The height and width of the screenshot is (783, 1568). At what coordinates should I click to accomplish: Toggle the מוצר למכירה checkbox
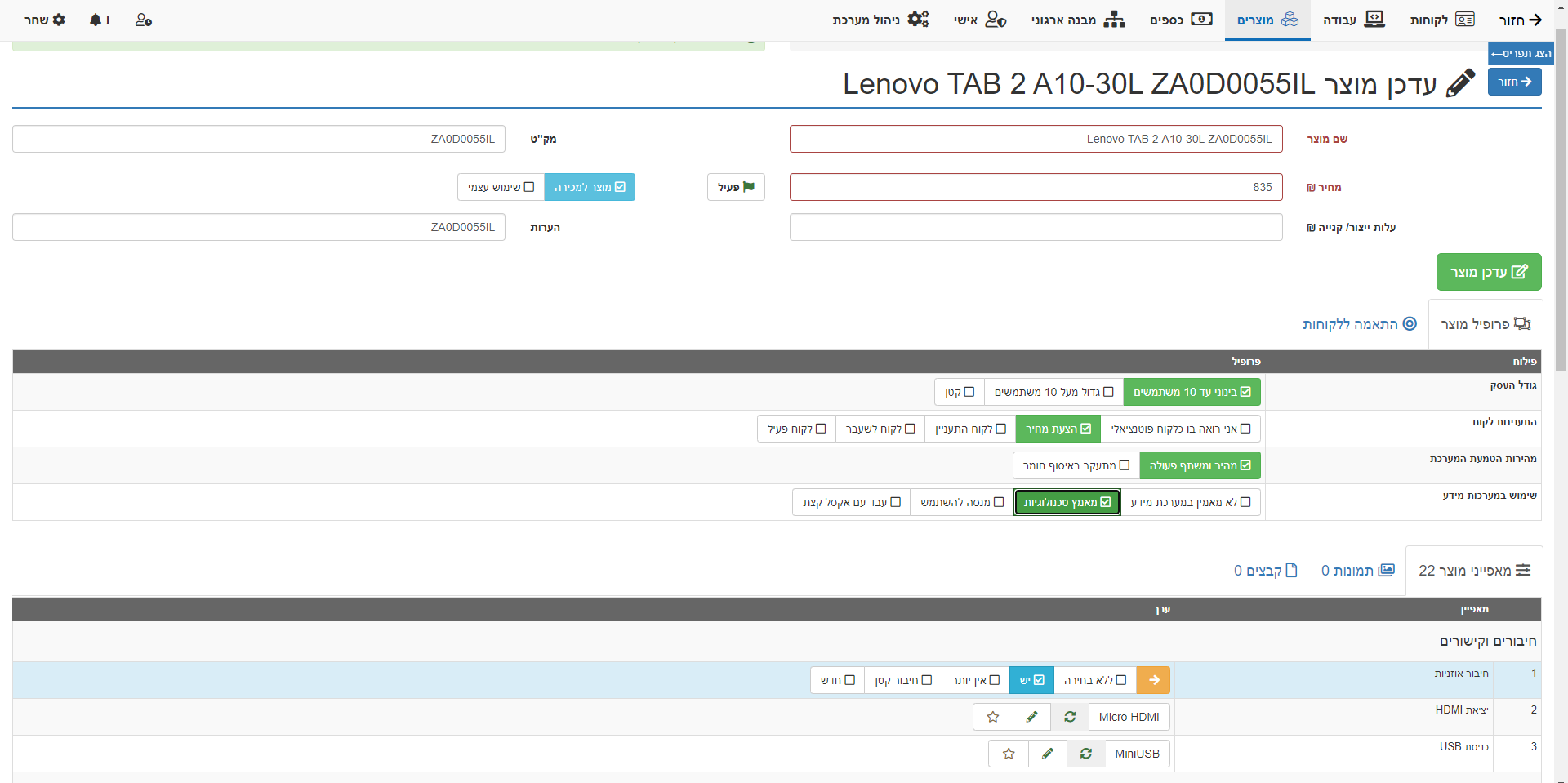(x=590, y=187)
